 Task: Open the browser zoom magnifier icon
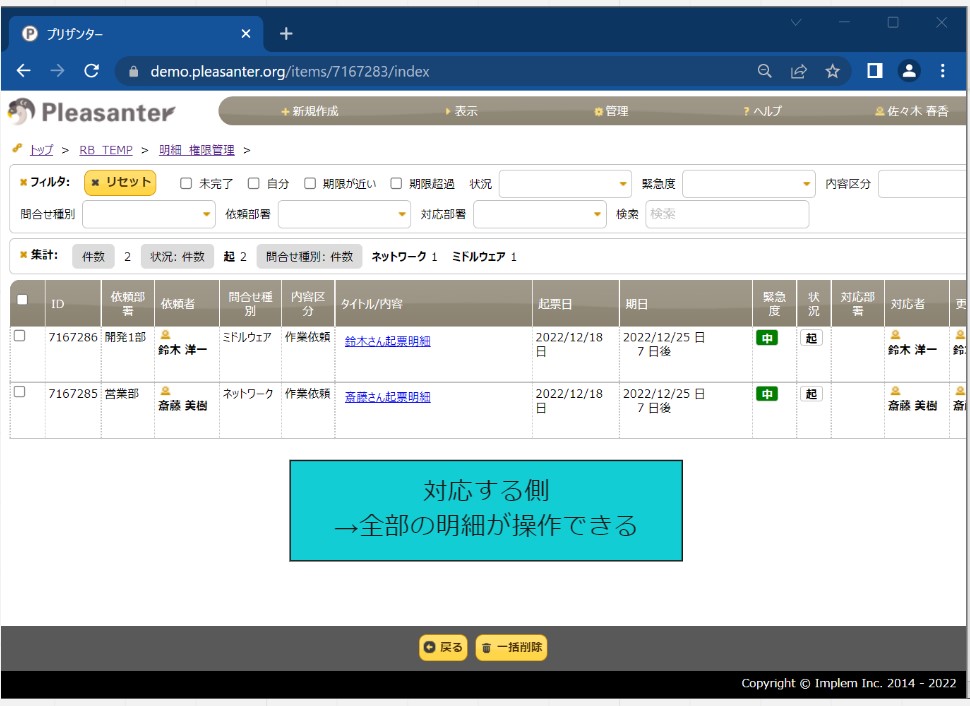tap(765, 71)
